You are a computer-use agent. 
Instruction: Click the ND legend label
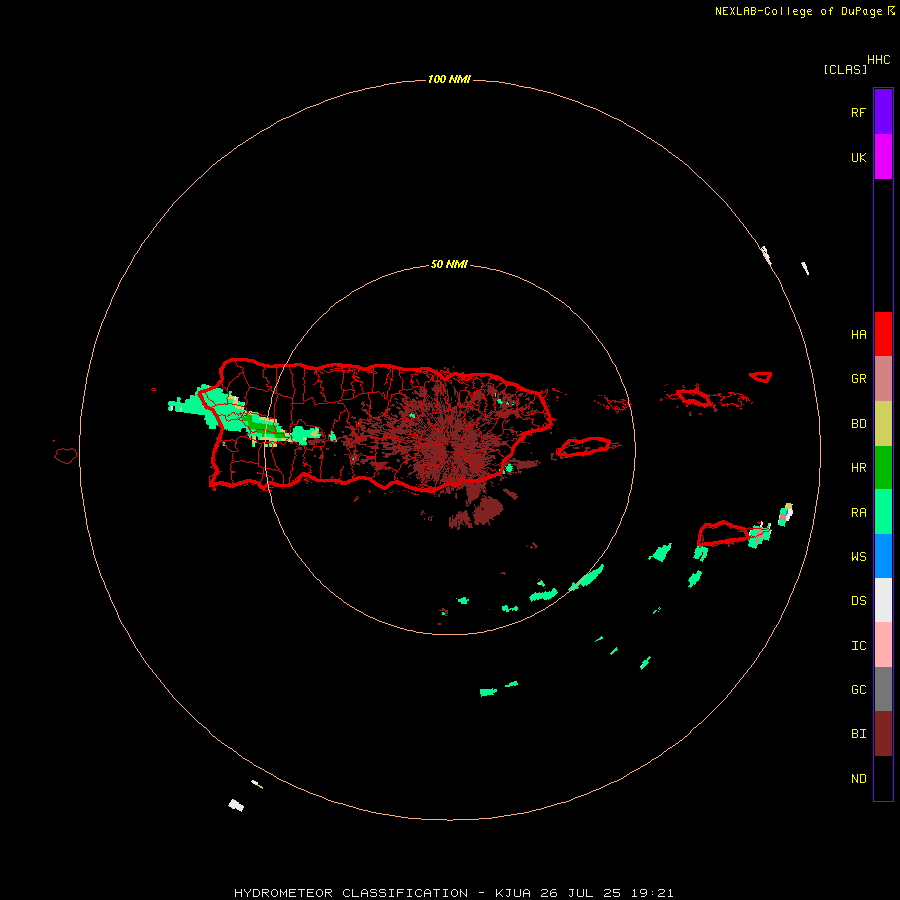pyautogui.click(x=858, y=779)
